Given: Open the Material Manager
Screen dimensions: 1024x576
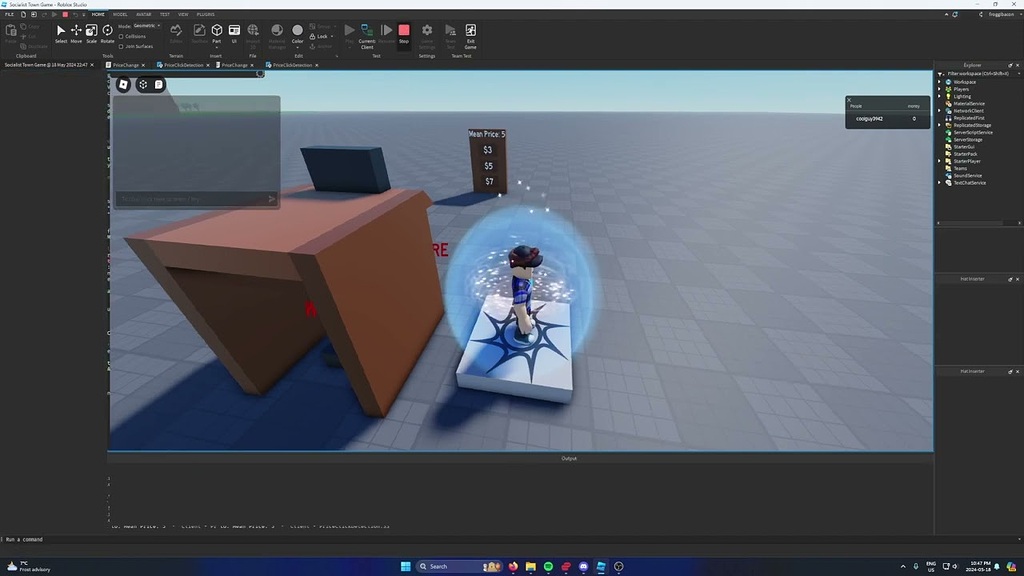Looking at the screenshot, I should coord(277,31).
